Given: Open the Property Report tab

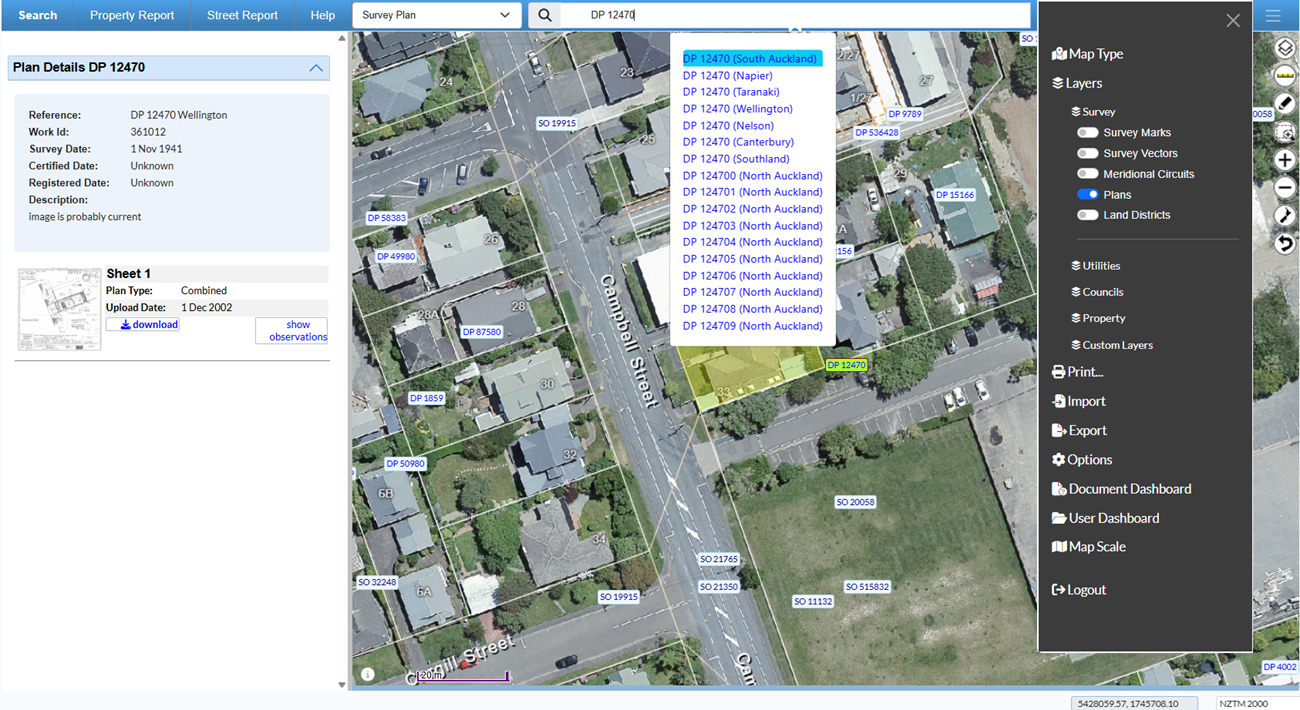Looking at the screenshot, I should [x=132, y=15].
